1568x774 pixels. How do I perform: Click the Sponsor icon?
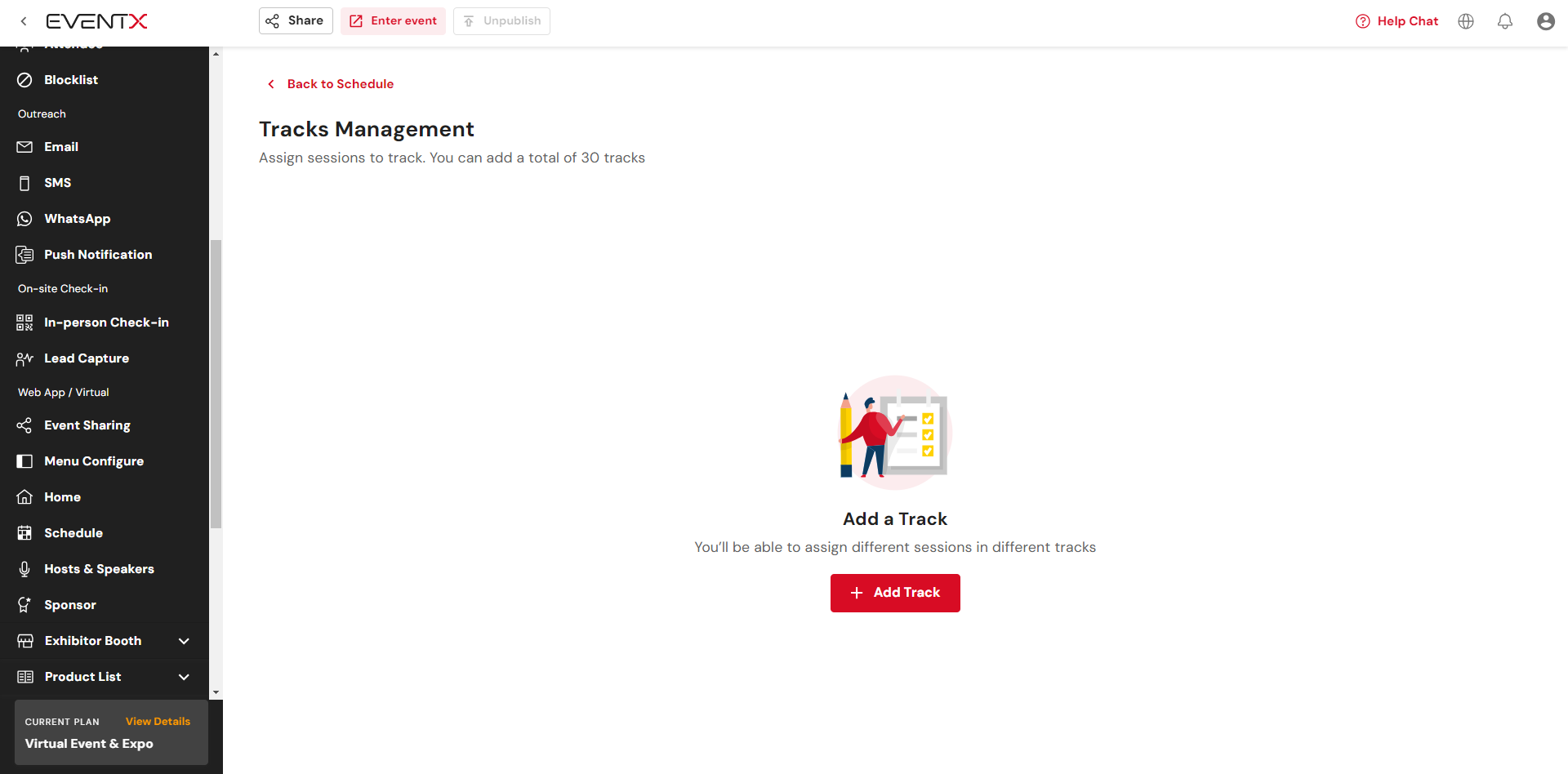point(24,605)
